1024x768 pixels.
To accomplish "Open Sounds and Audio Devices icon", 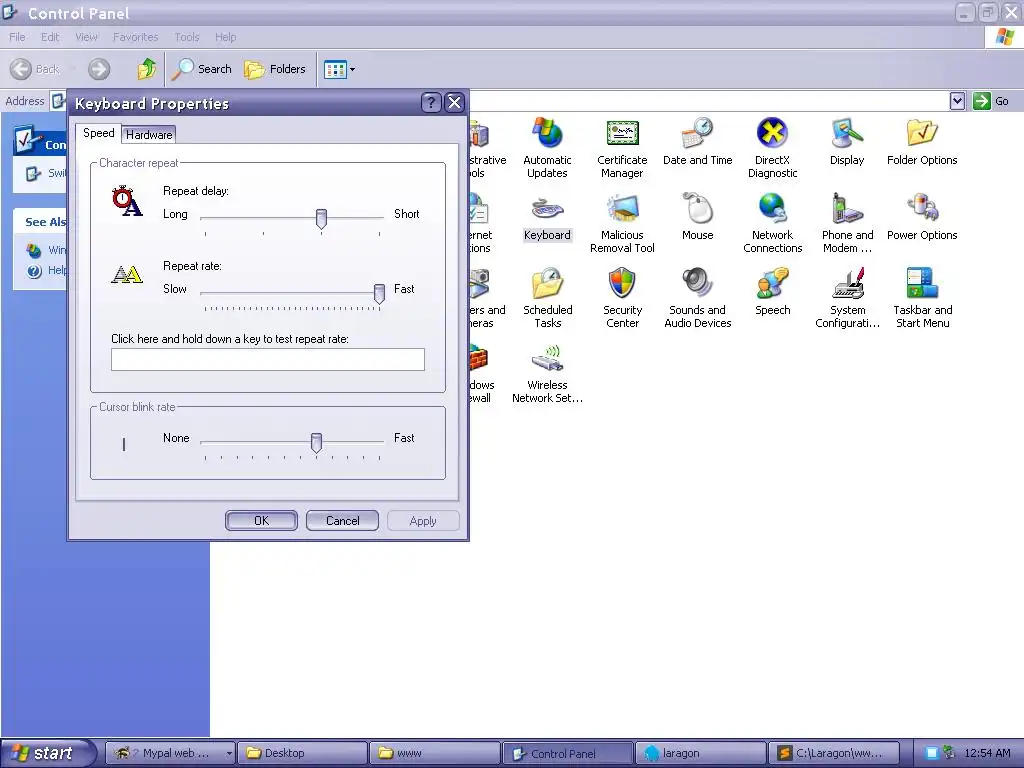I will point(697,298).
